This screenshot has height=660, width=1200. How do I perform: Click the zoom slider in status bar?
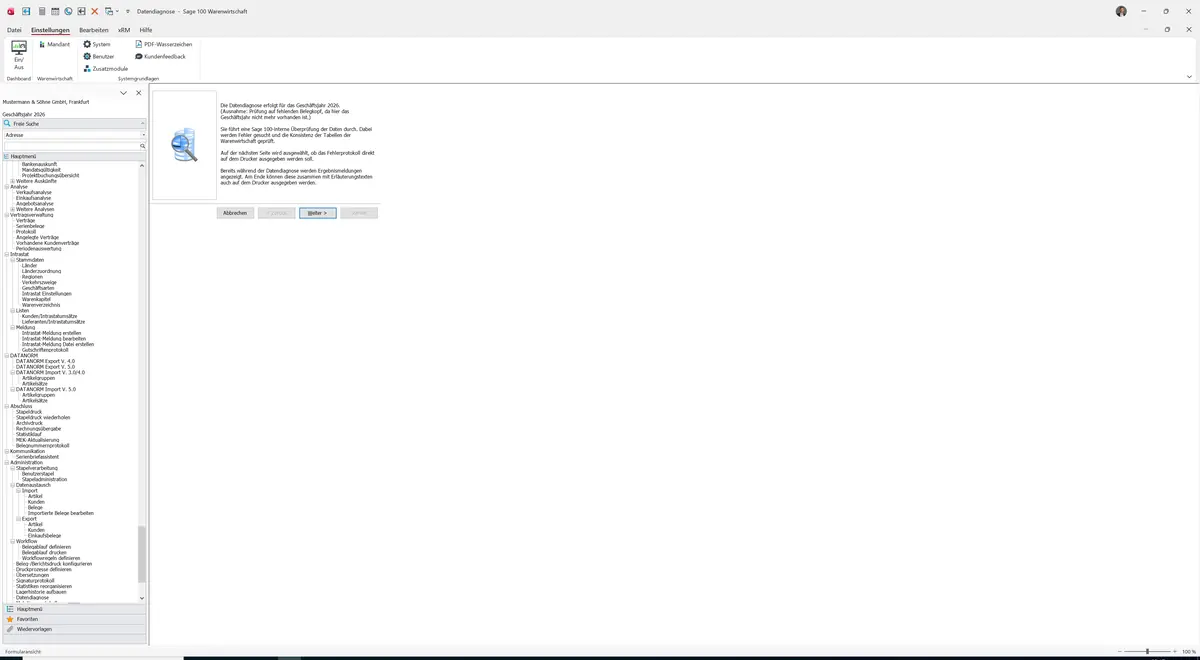tap(1147, 651)
